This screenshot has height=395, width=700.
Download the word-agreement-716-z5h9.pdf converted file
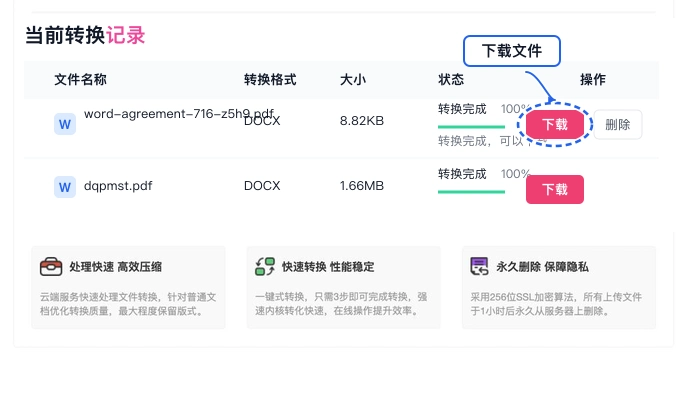(554, 125)
